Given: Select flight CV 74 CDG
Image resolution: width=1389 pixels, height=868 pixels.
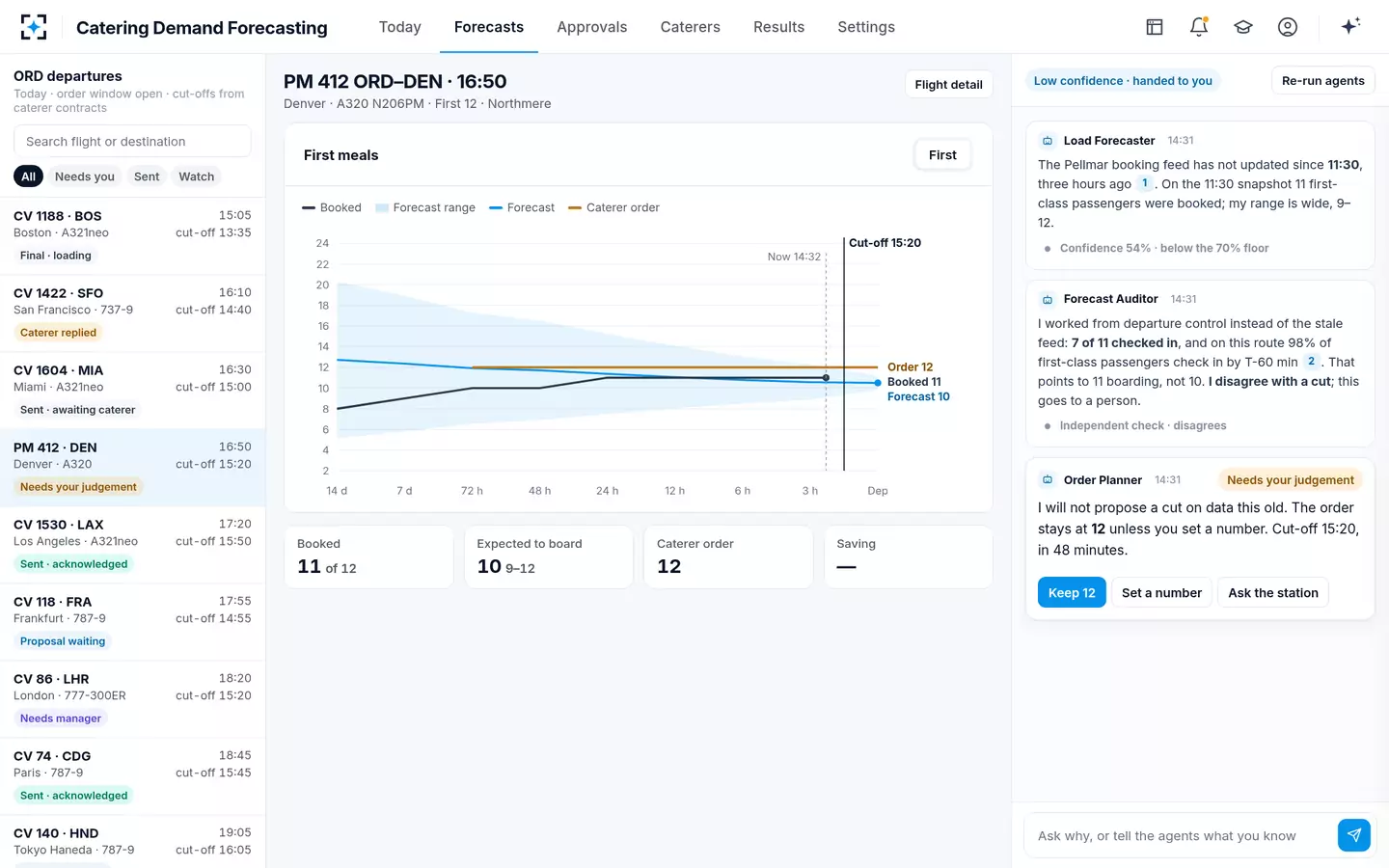Looking at the screenshot, I should (132, 776).
